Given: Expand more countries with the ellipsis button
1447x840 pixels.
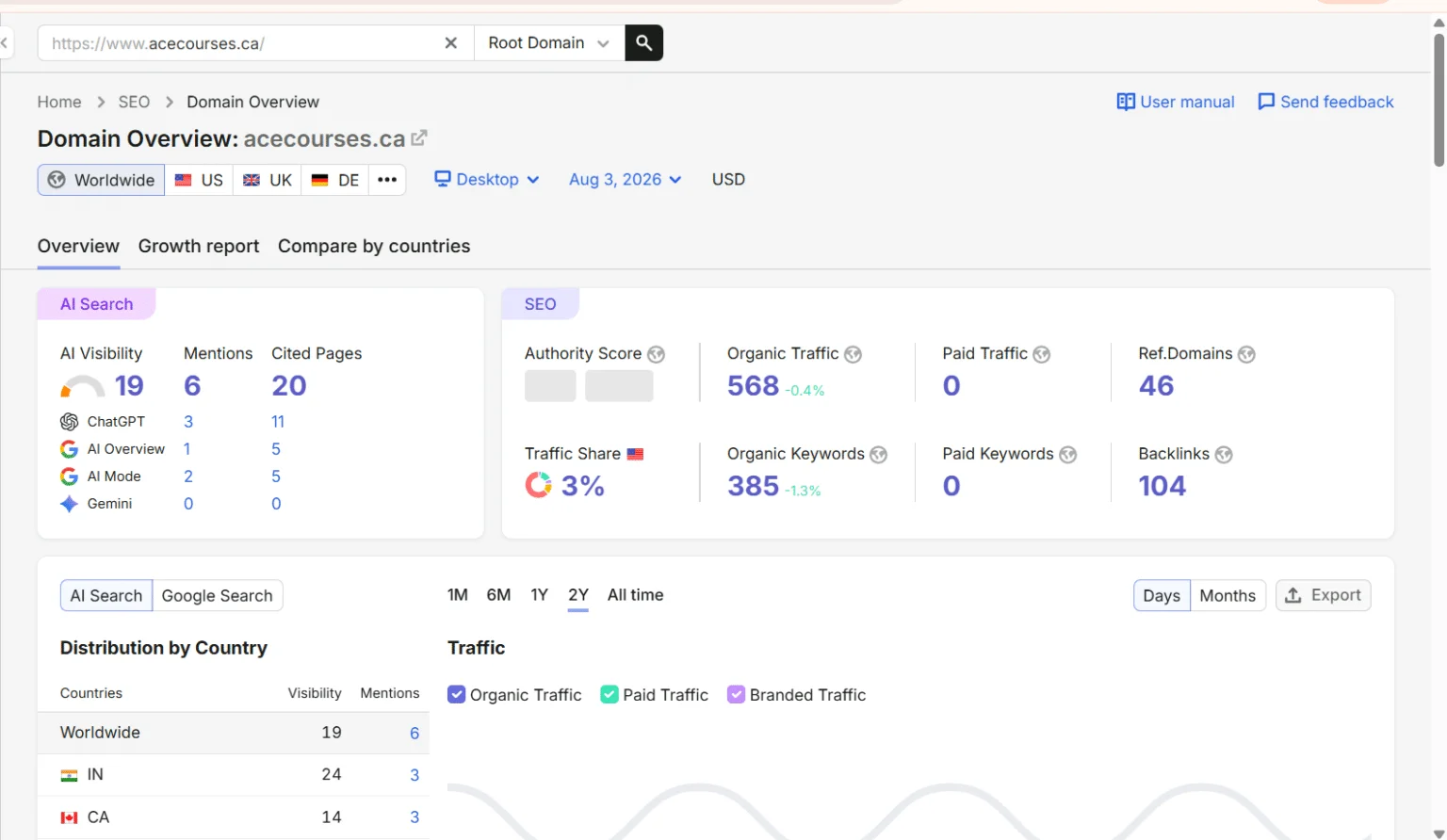Looking at the screenshot, I should point(387,180).
